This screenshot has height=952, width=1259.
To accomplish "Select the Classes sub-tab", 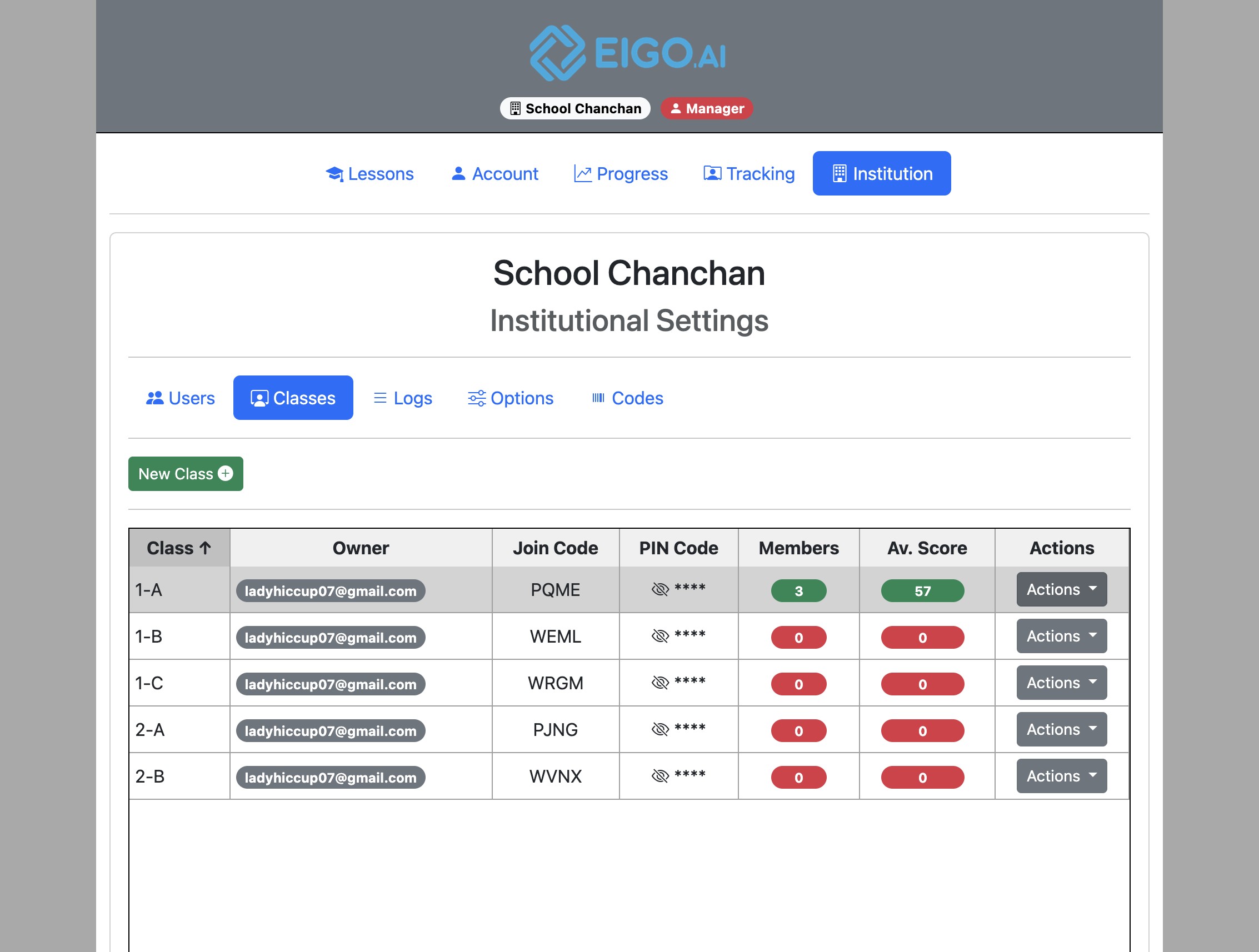I will (293, 398).
